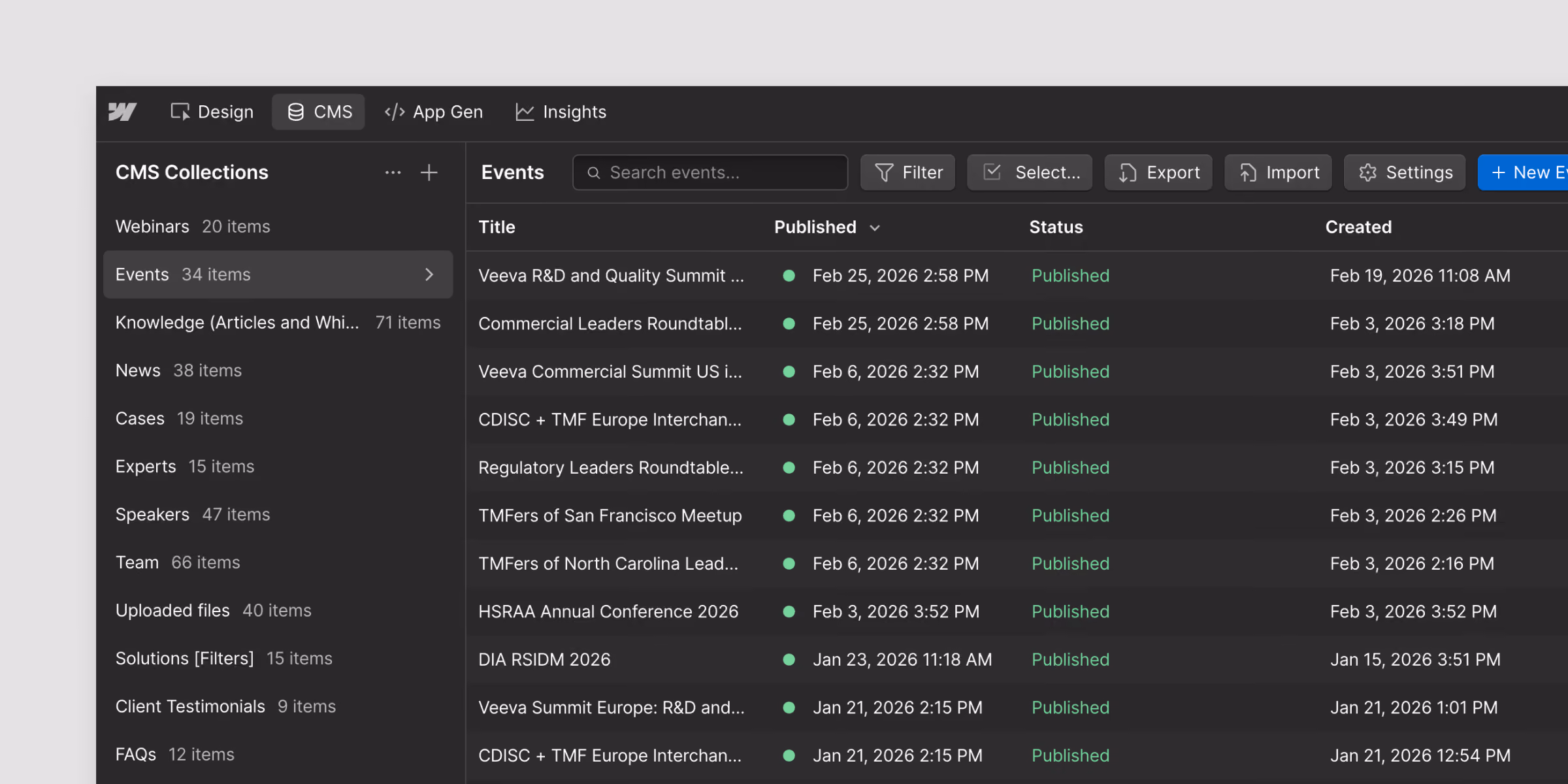This screenshot has width=1568, height=784.
Task: Open Veeva Commercial Summit US item
Action: [x=610, y=372]
